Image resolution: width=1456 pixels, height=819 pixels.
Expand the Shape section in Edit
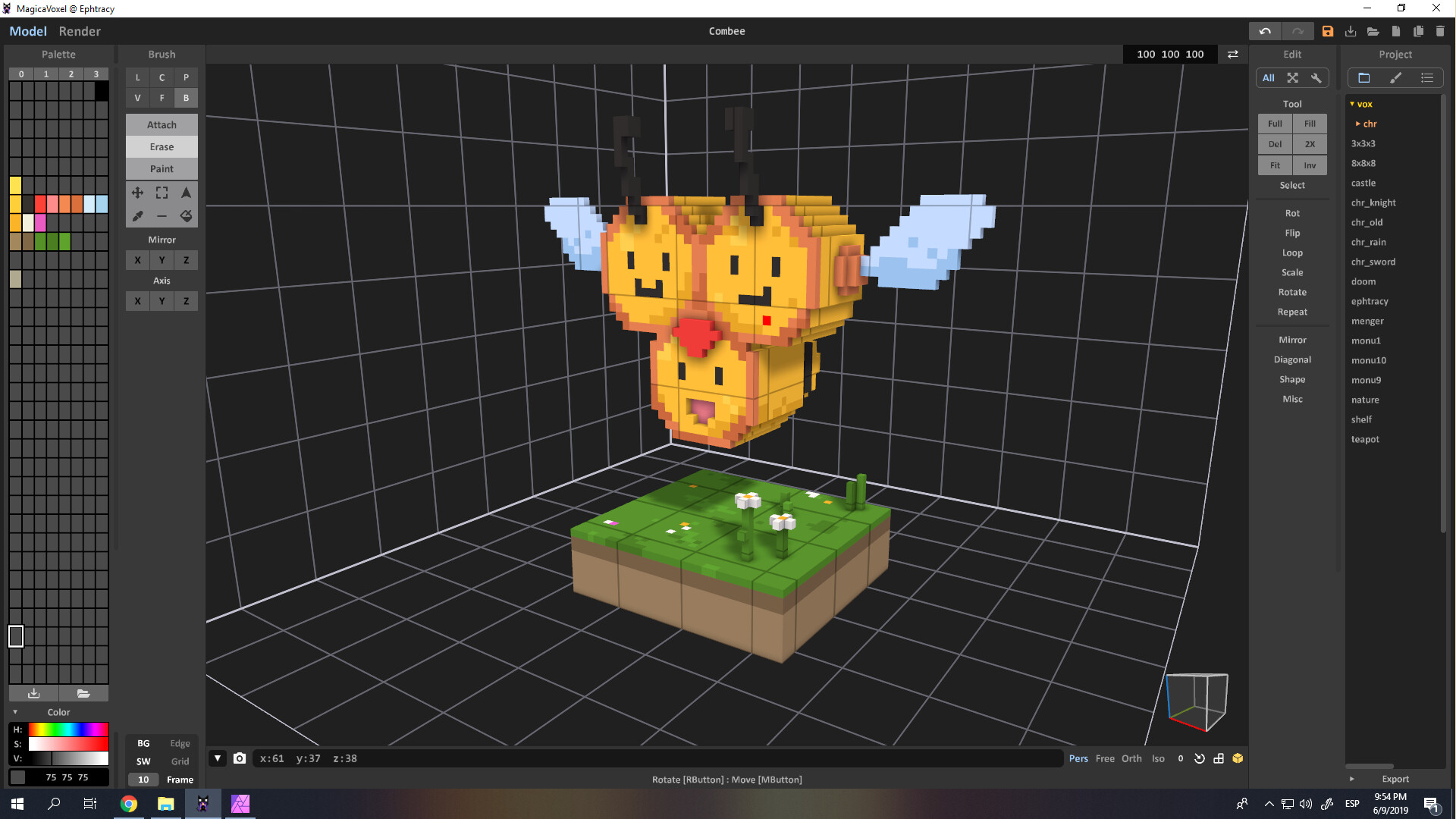coord(1292,379)
